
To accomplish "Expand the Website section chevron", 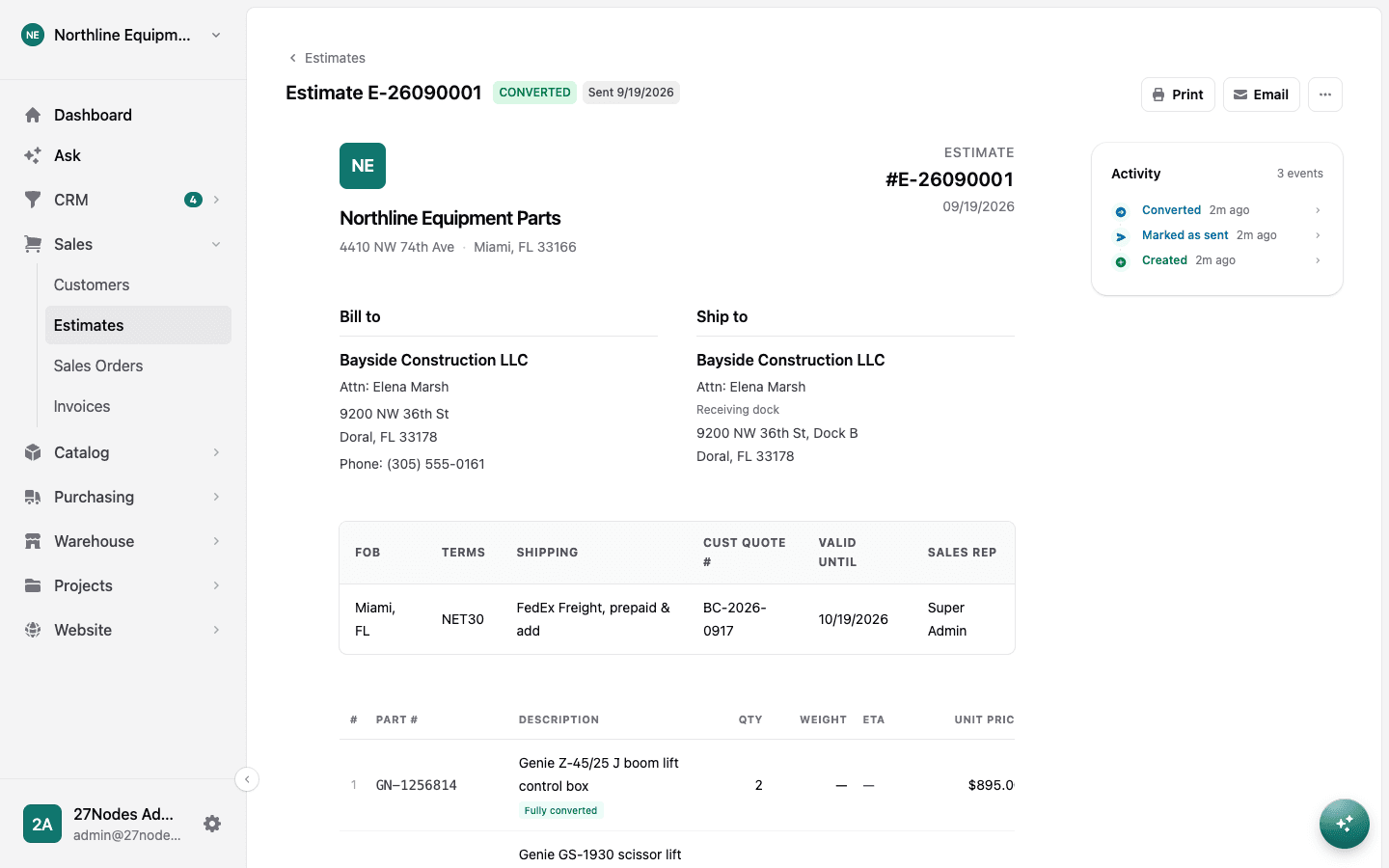I will tap(216, 630).
